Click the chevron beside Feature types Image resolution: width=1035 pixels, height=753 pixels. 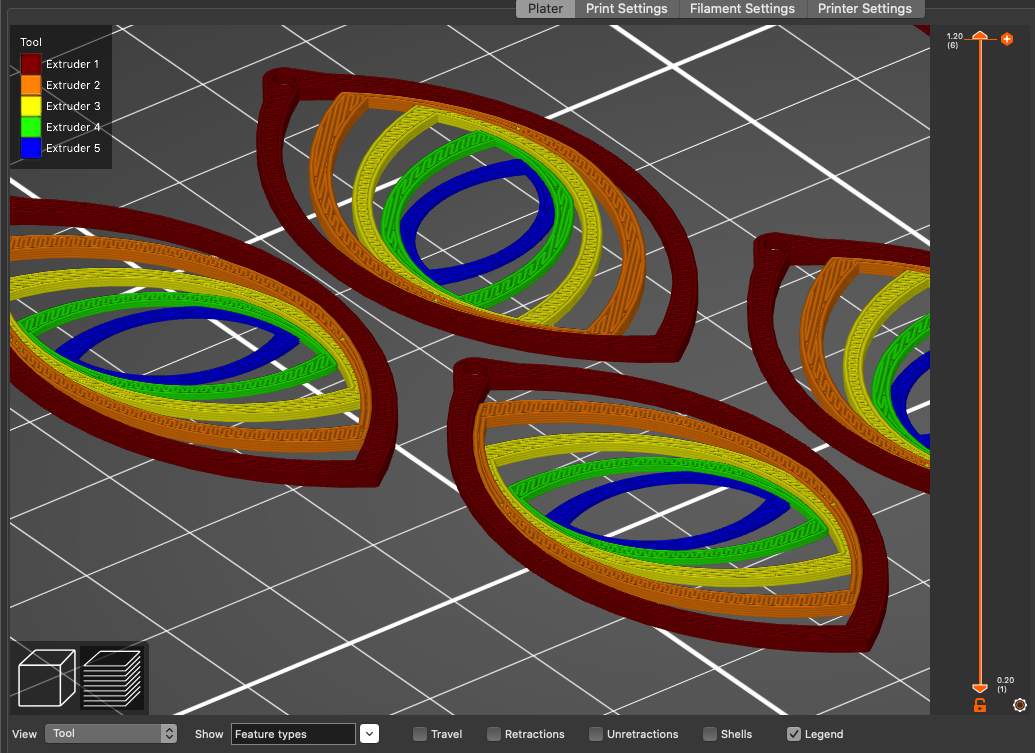369,733
